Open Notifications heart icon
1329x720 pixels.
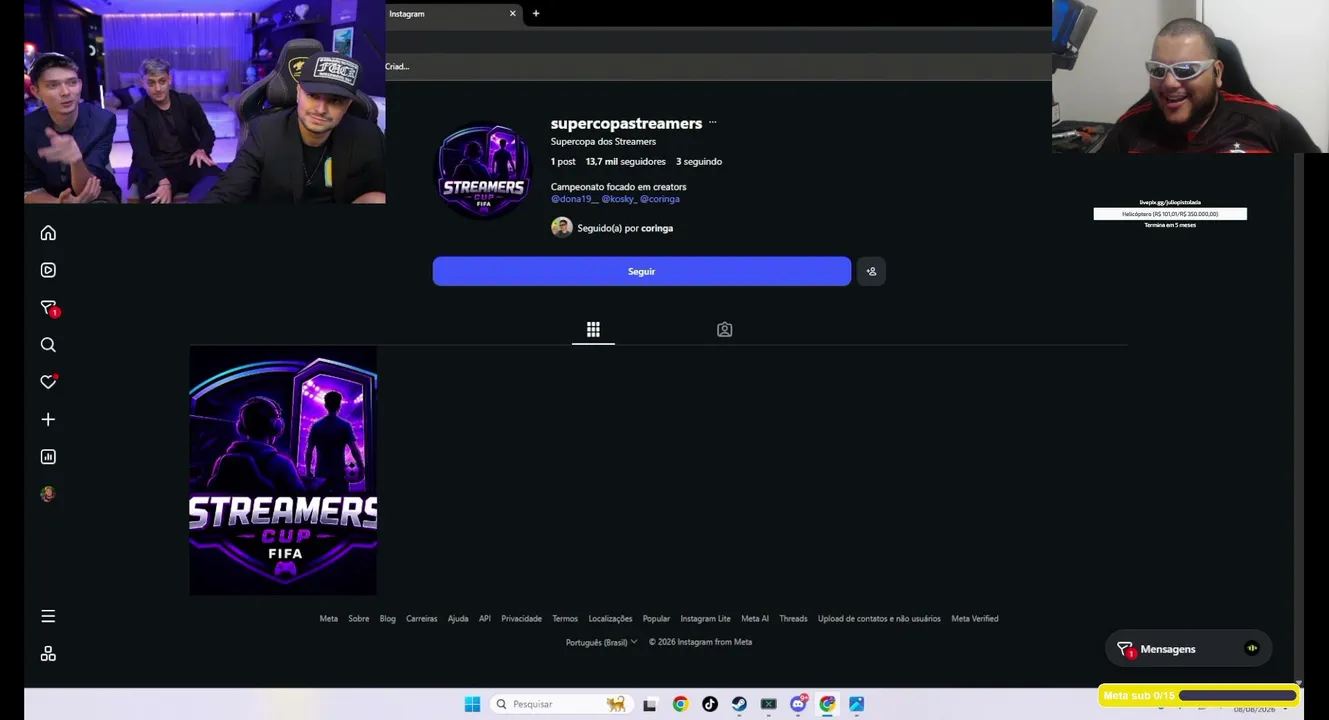[x=48, y=382]
